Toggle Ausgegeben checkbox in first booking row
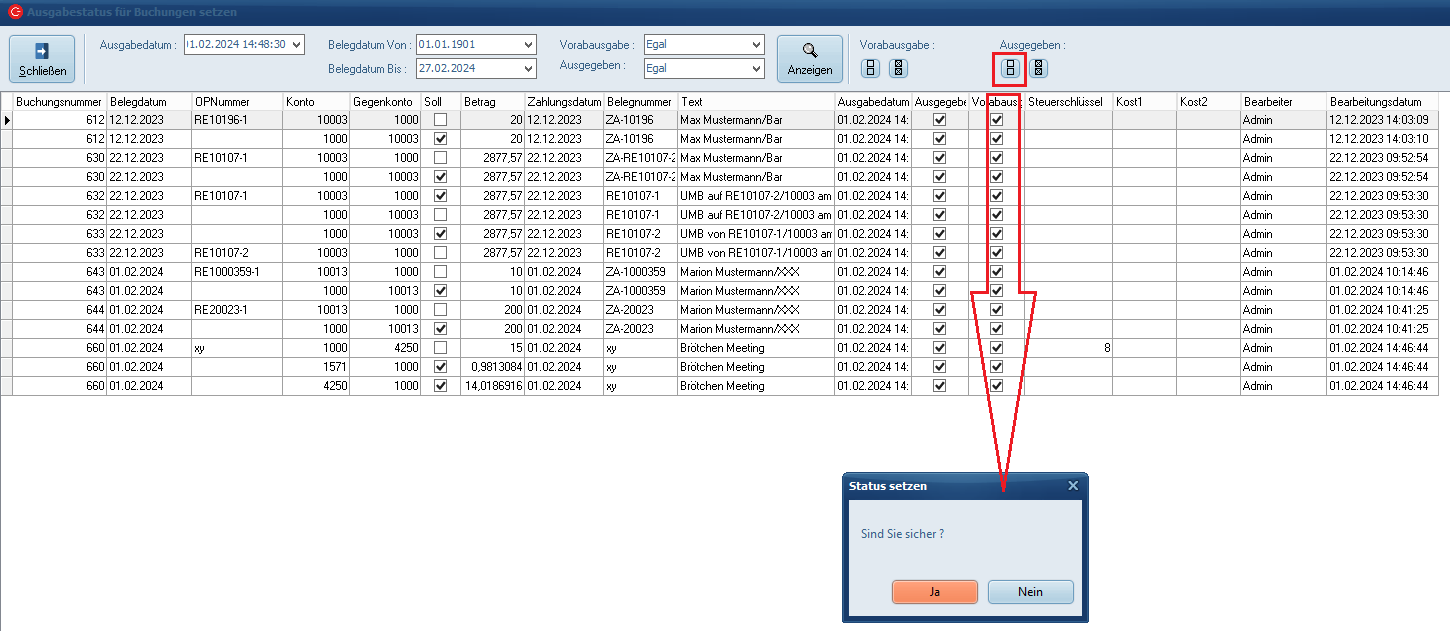This screenshot has height=631, width=1450. [x=939, y=120]
